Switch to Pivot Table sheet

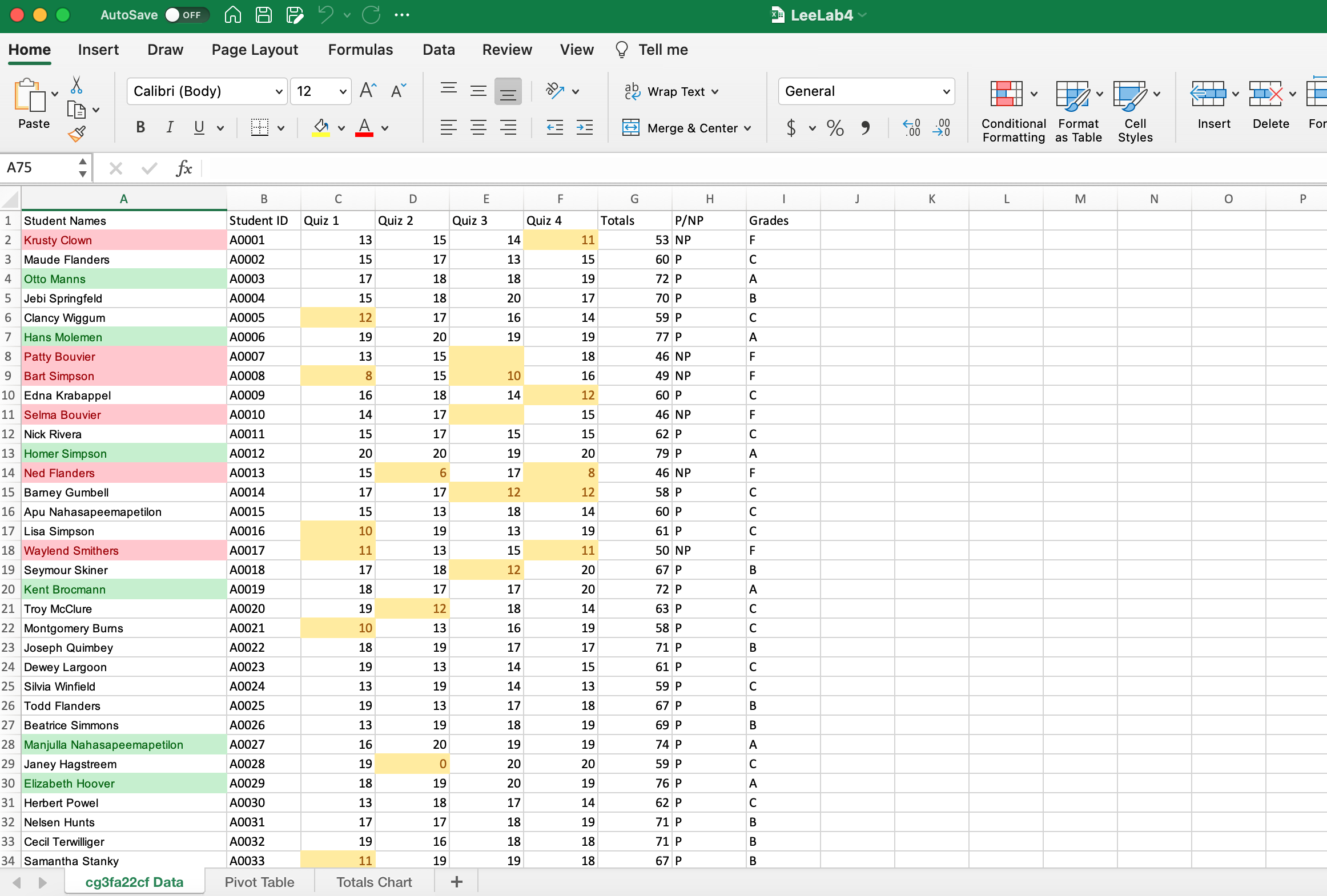(259, 882)
